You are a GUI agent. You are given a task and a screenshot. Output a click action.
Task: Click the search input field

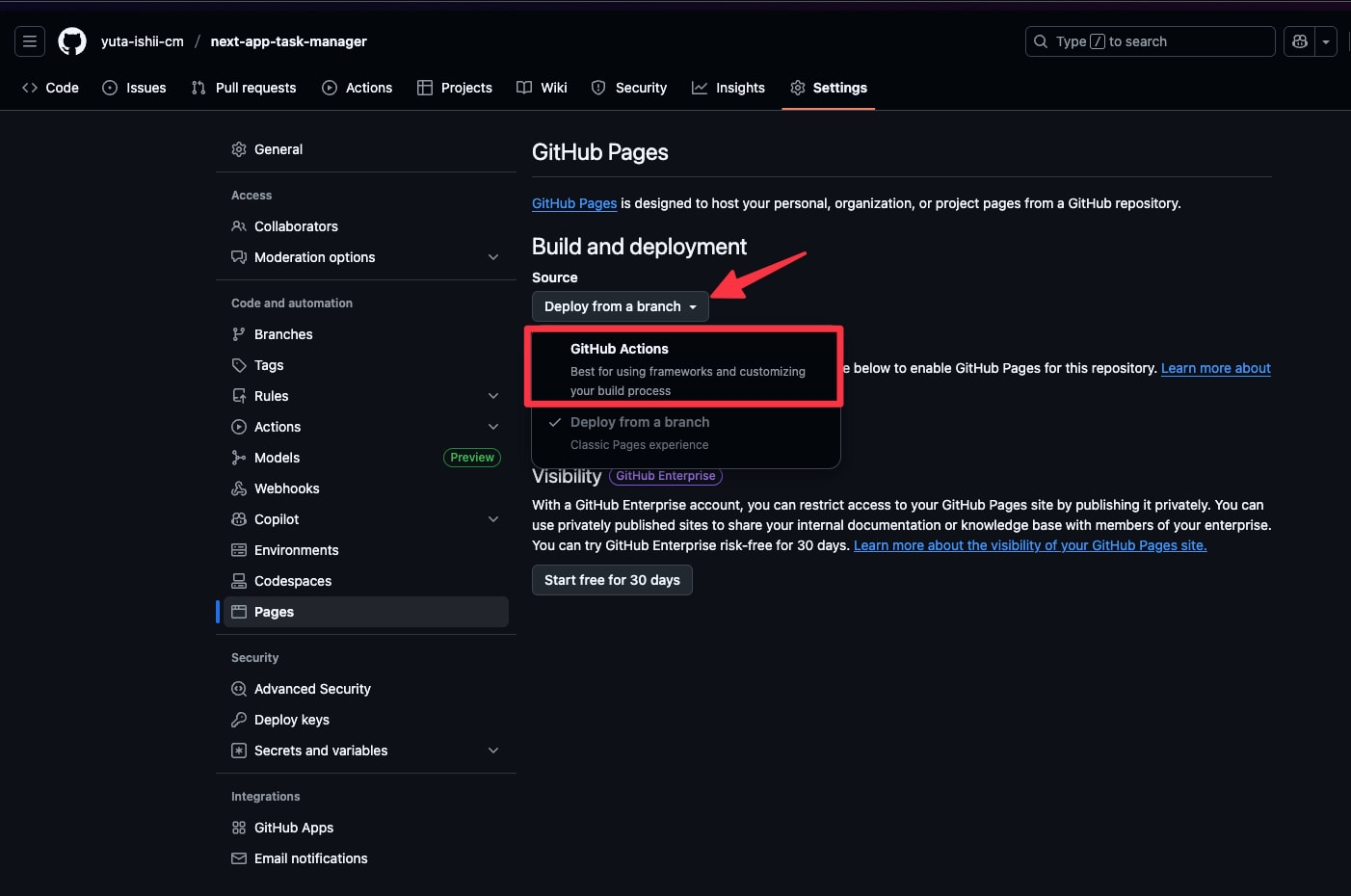(x=1150, y=41)
